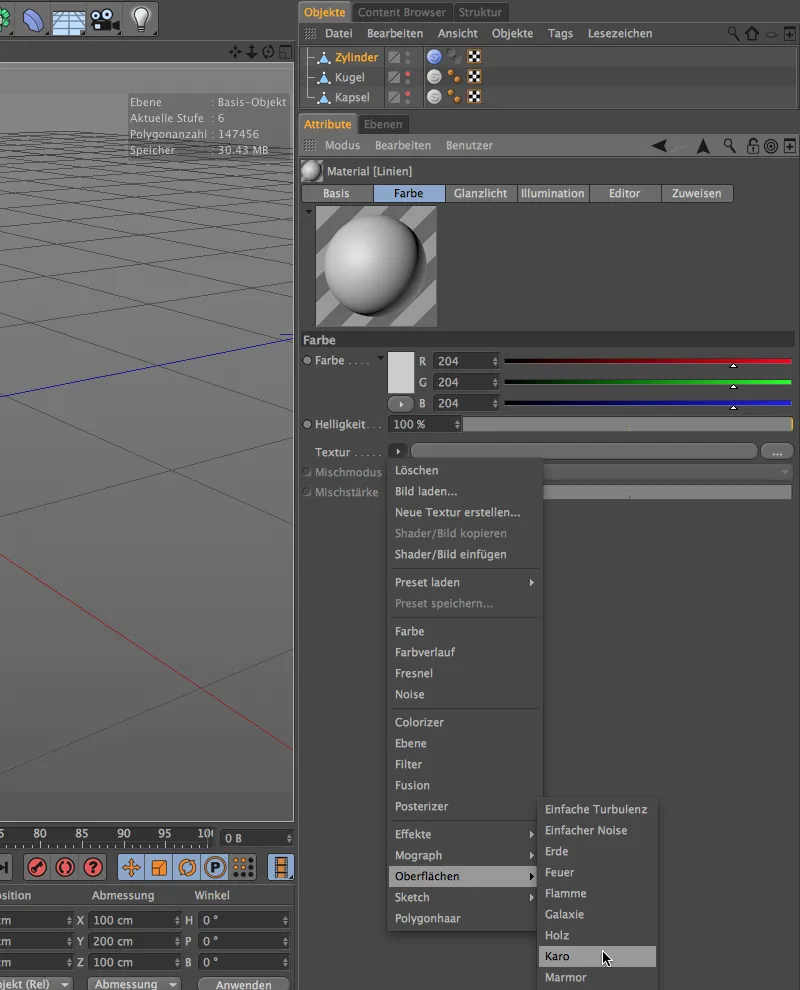Add a floor object via grid icon
Screen dimensions: 800x990
(x=69, y=21)
